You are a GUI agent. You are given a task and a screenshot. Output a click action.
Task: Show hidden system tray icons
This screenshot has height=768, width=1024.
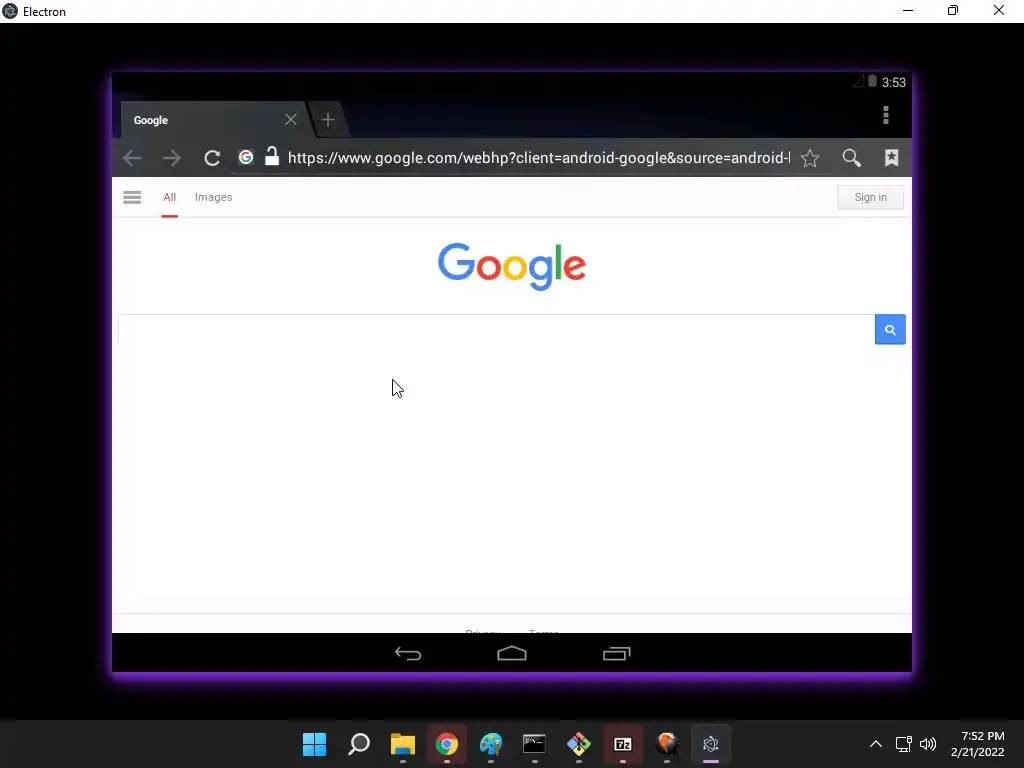[876, 744]
